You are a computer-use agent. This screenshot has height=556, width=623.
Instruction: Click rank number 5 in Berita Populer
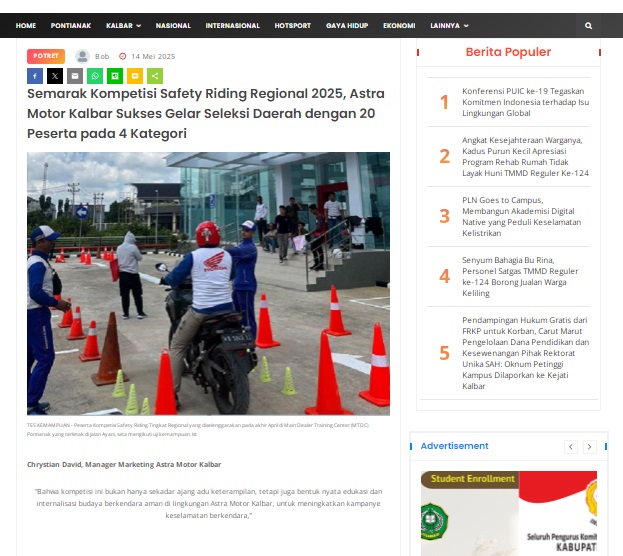pyautogui.click(x=444, y=353)
